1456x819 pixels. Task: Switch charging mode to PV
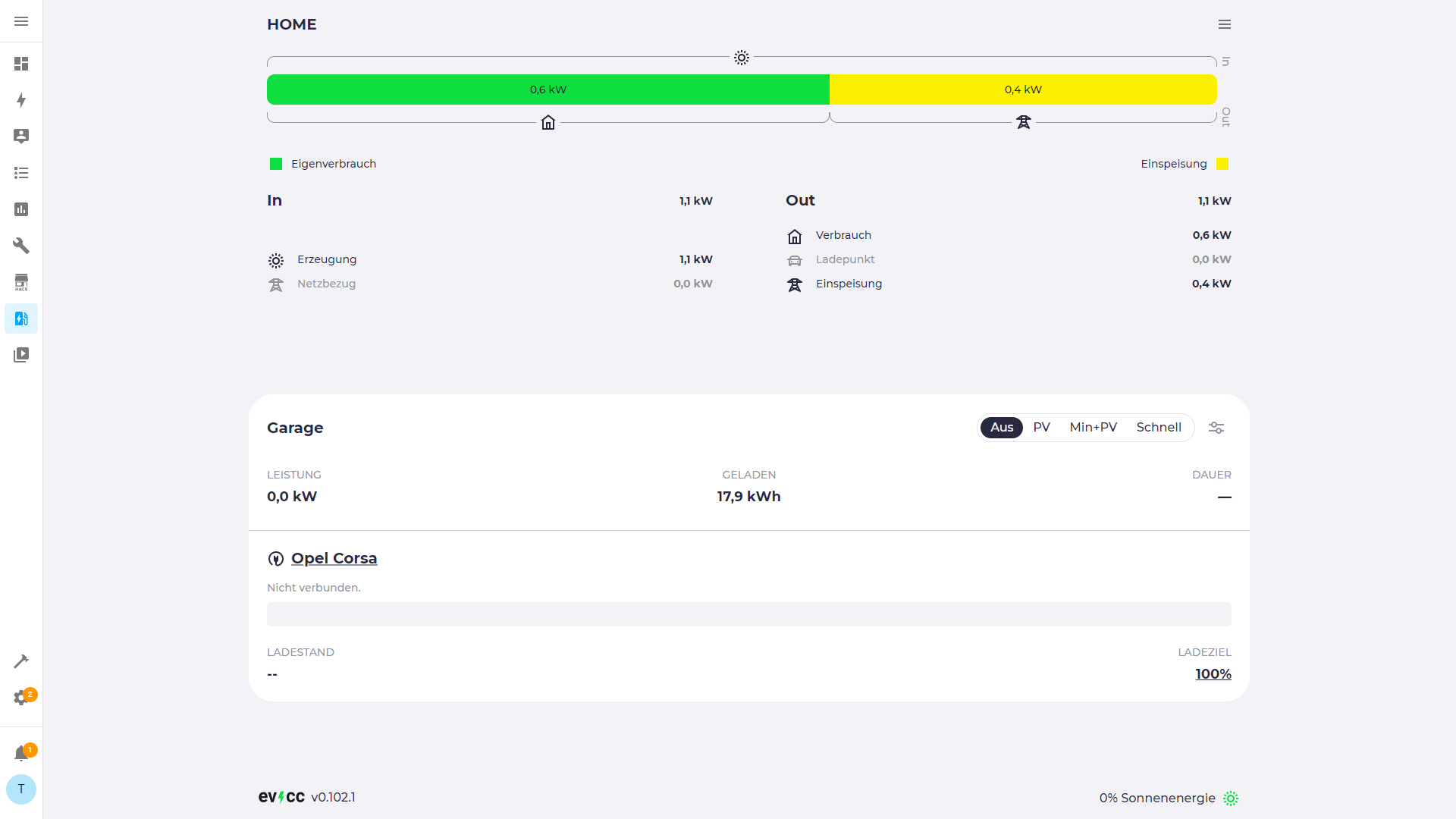pyautogui.click(x=1041, y=428)
